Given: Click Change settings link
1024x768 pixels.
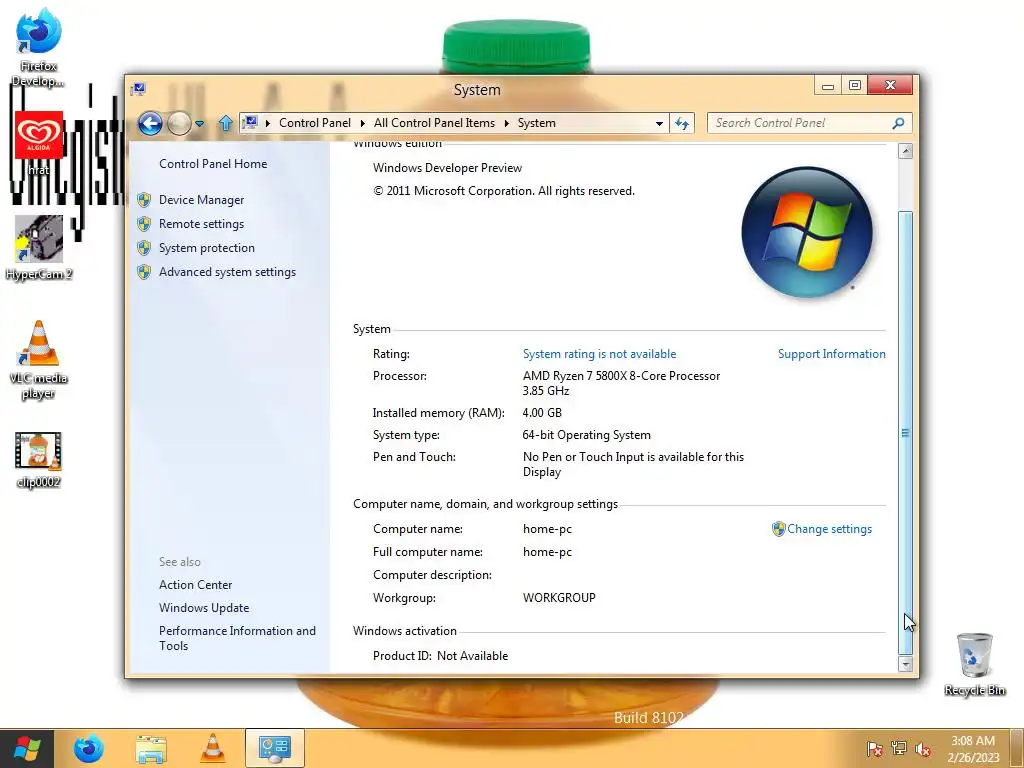Looking at the screenshot, I should coord(829,529).
